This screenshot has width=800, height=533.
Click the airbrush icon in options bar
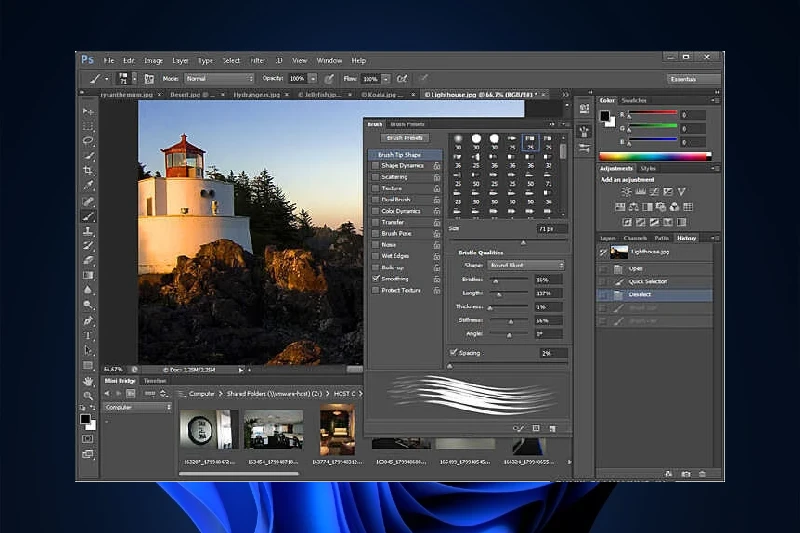tap(402, 78)
